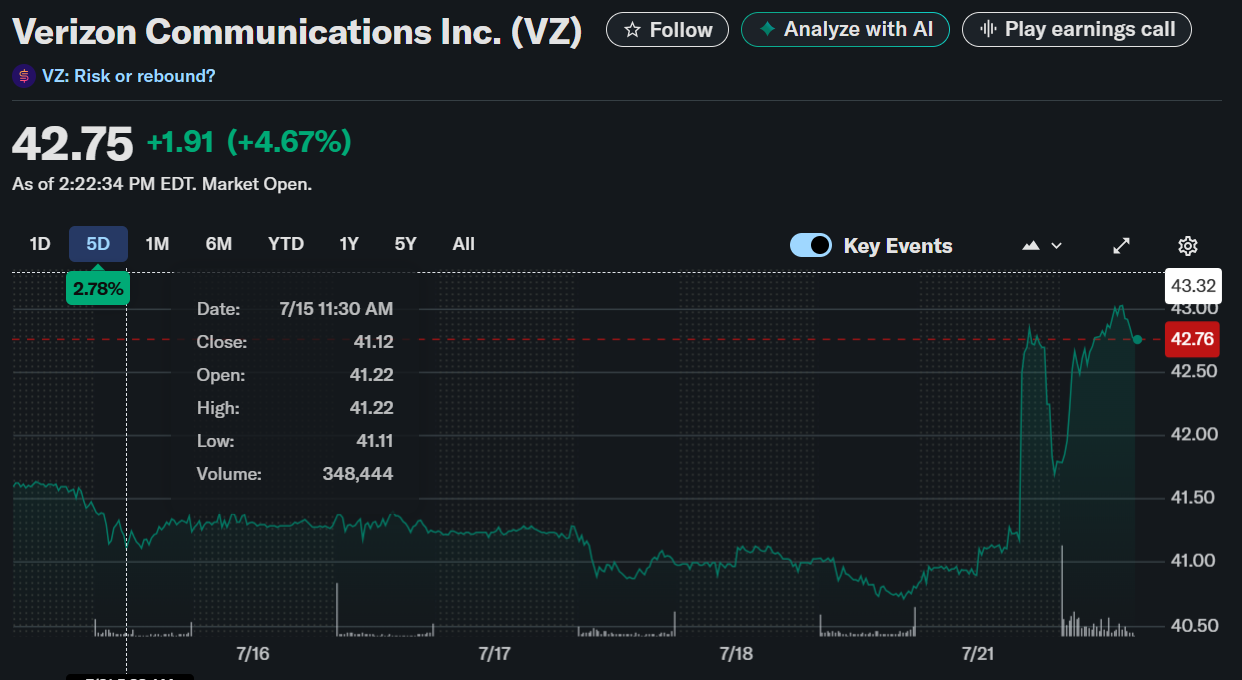
Task: Select the 1D time range
Action: tap(40, 244)
